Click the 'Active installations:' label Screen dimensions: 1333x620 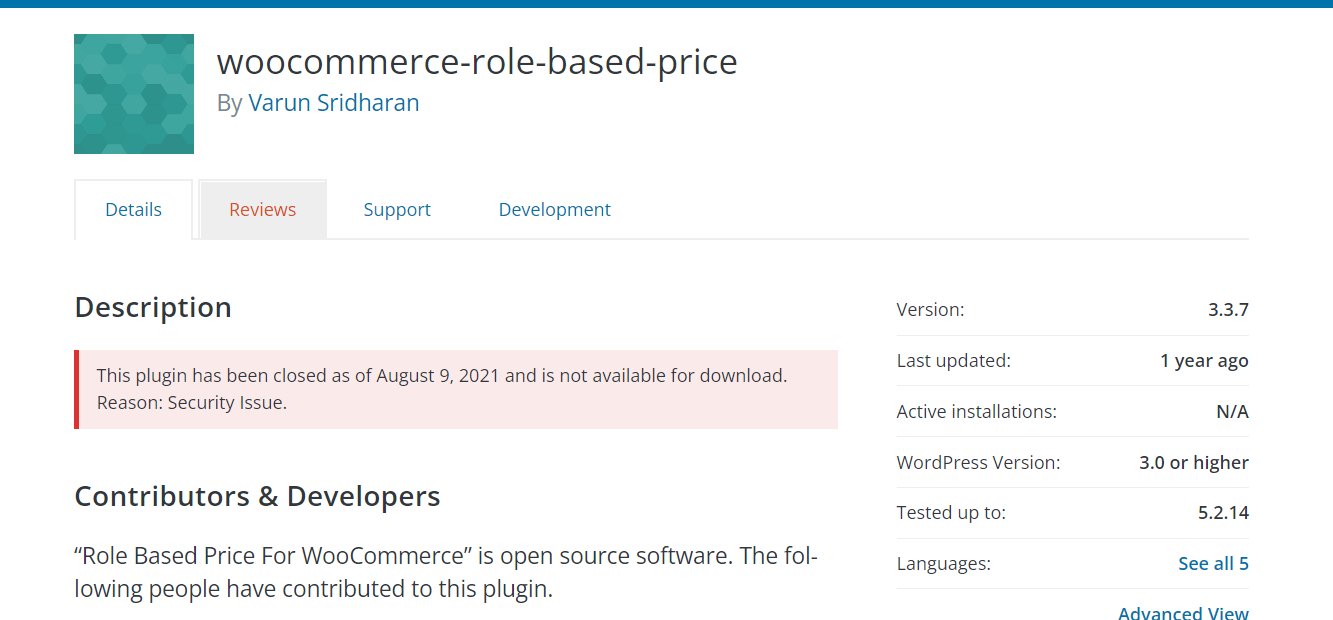tap(977, 412)
